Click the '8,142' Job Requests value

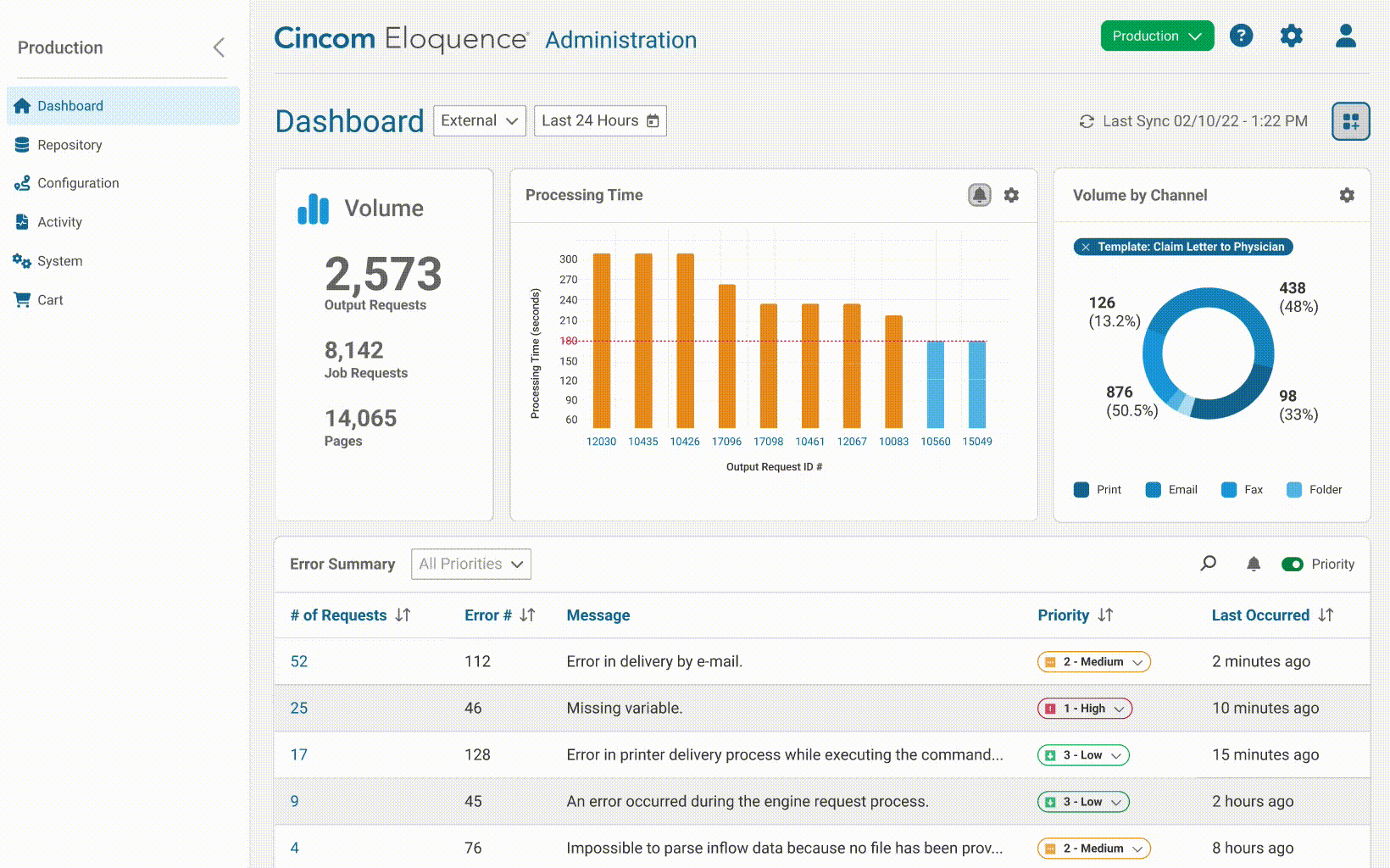(354, 350)
